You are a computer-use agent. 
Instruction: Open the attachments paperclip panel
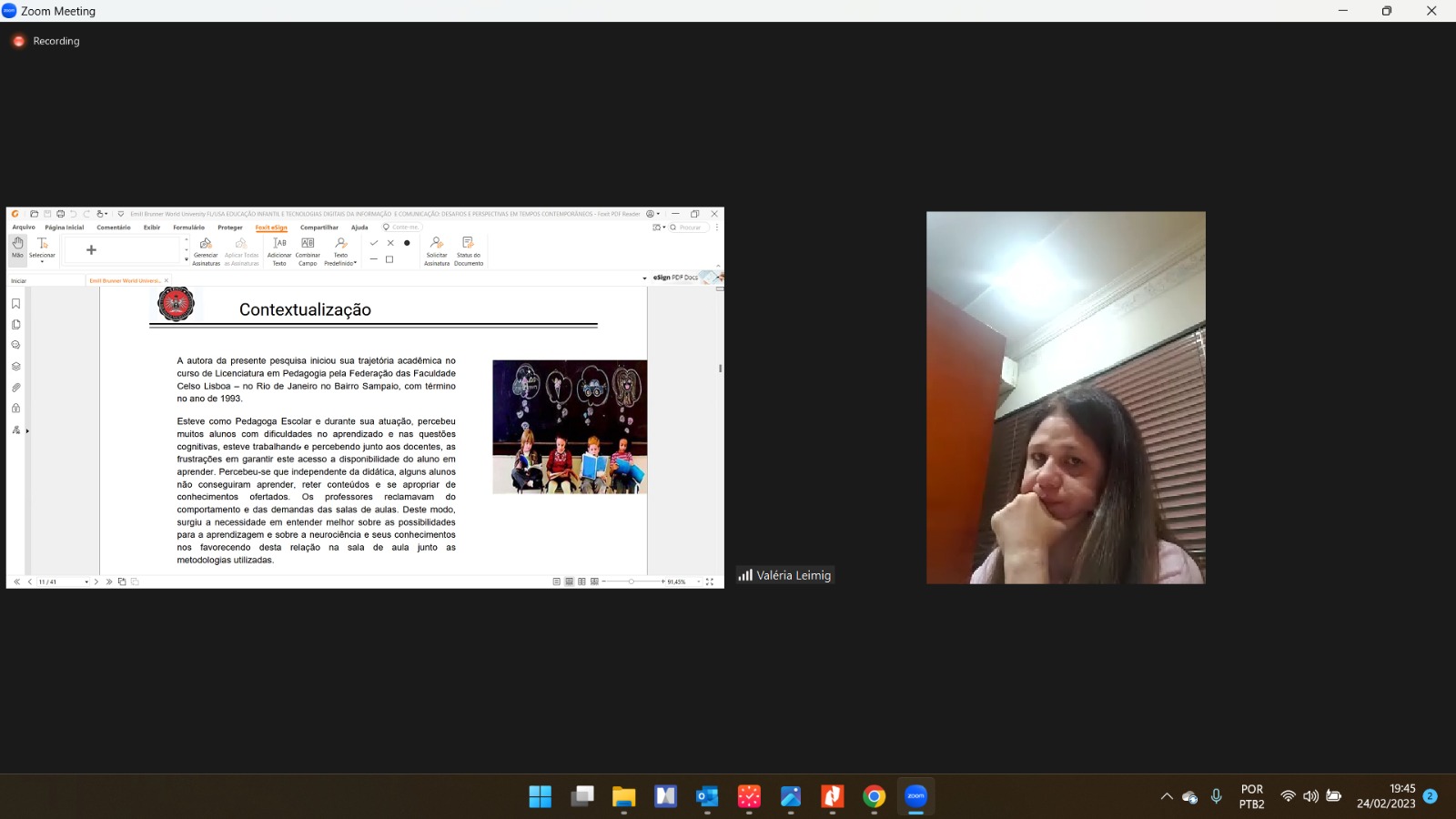coord(16,388)
